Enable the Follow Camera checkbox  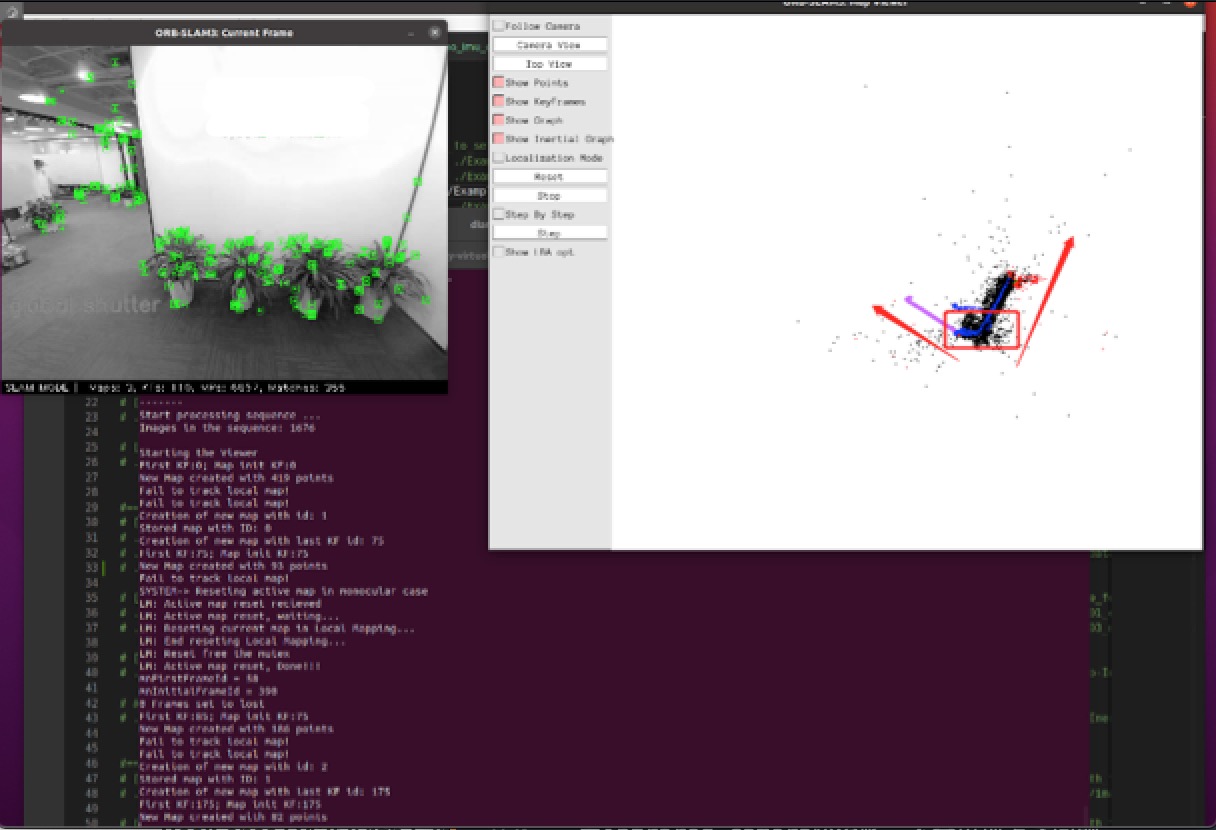(498, 26)
